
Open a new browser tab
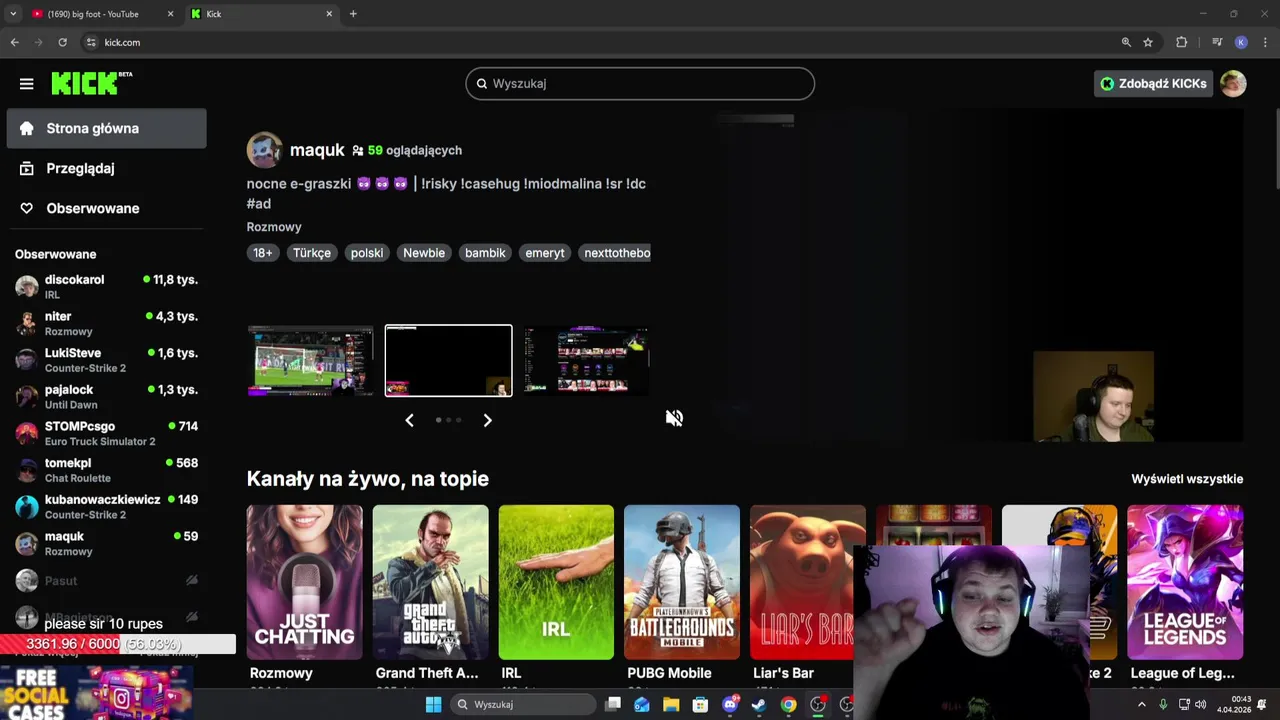353,14
